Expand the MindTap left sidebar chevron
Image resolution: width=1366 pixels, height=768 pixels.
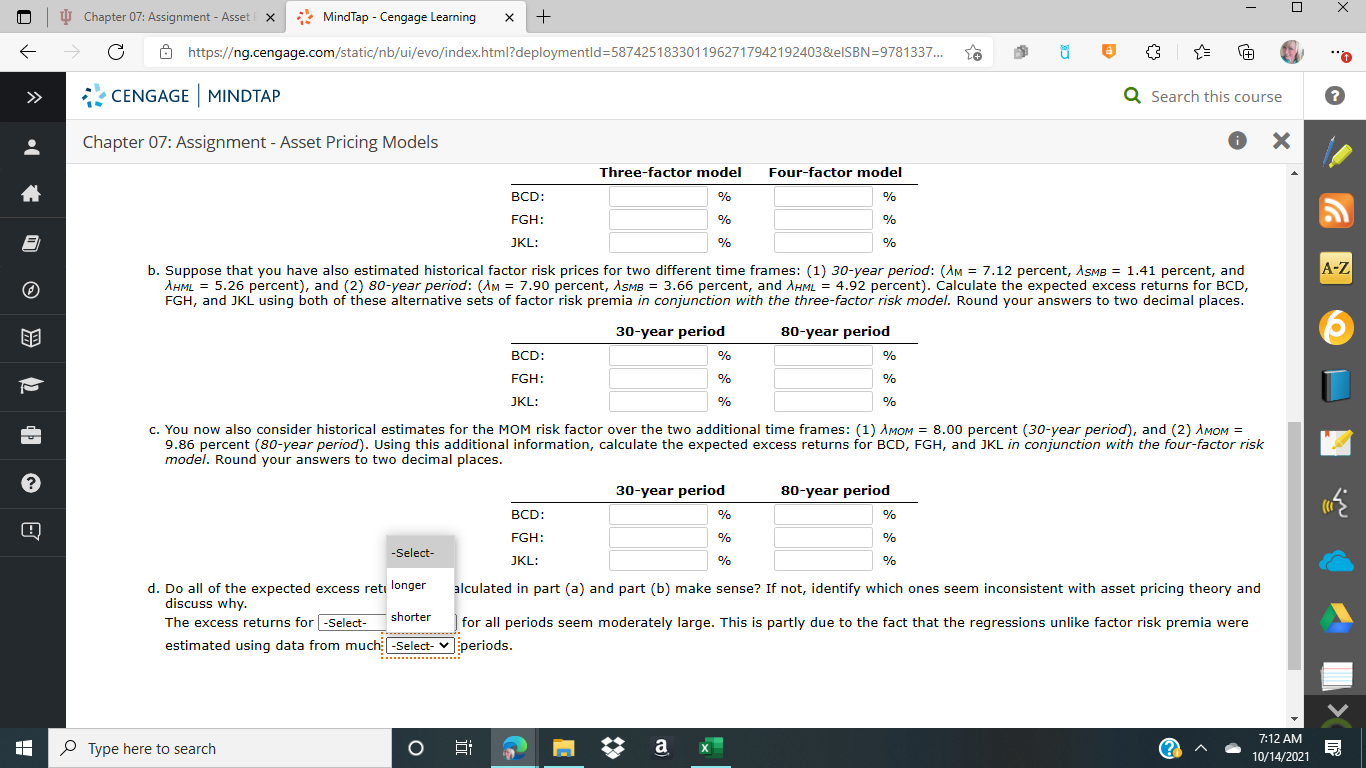point(33,97)
